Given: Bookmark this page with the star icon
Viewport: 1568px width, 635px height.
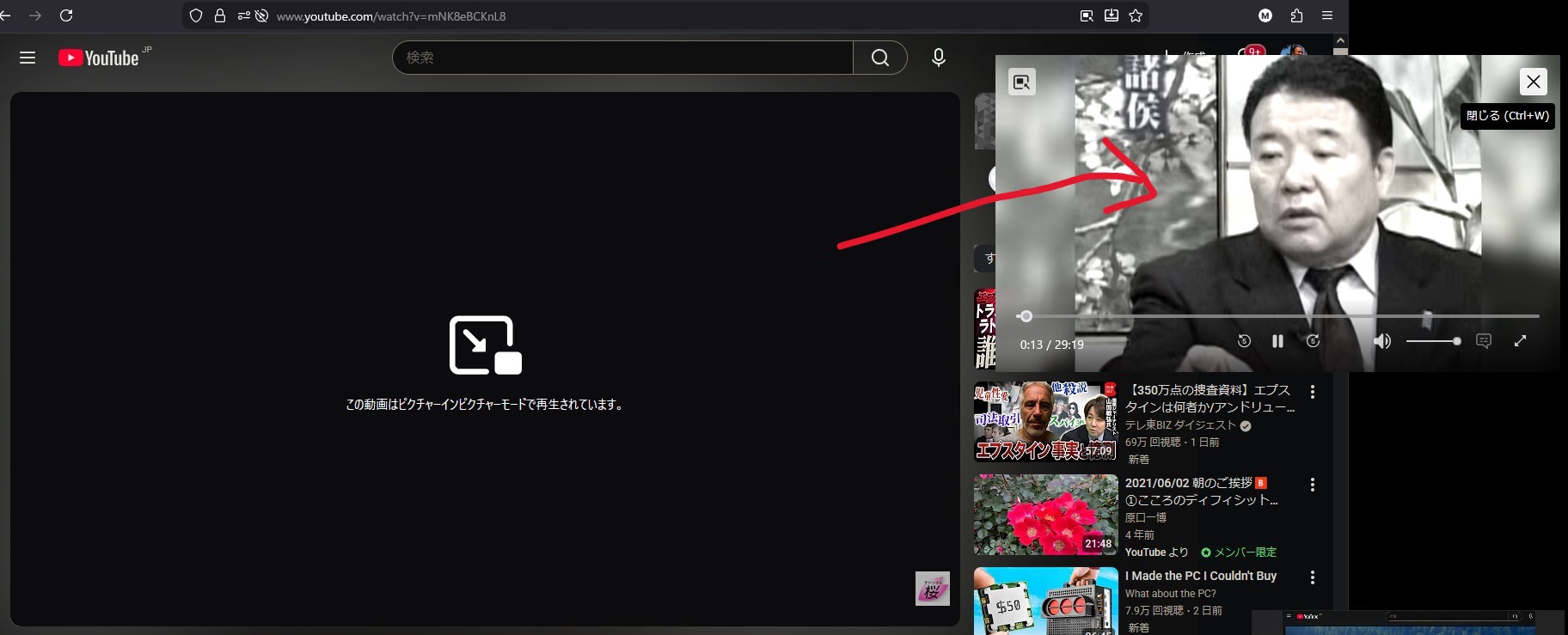Looking at the screenshot, I should 1136,15.
